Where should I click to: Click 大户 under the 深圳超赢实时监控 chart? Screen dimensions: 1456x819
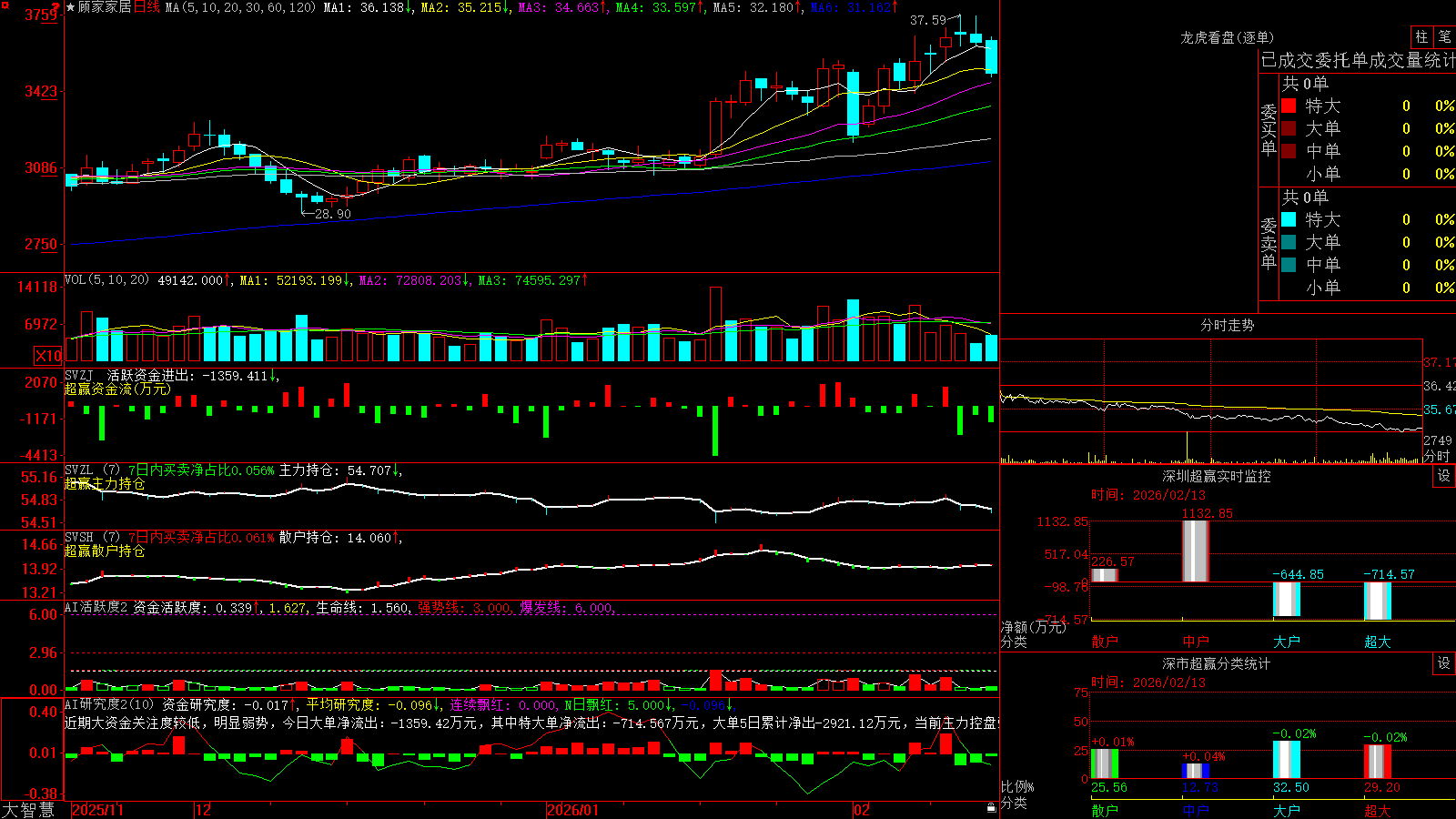click(x=1287, y=642)
